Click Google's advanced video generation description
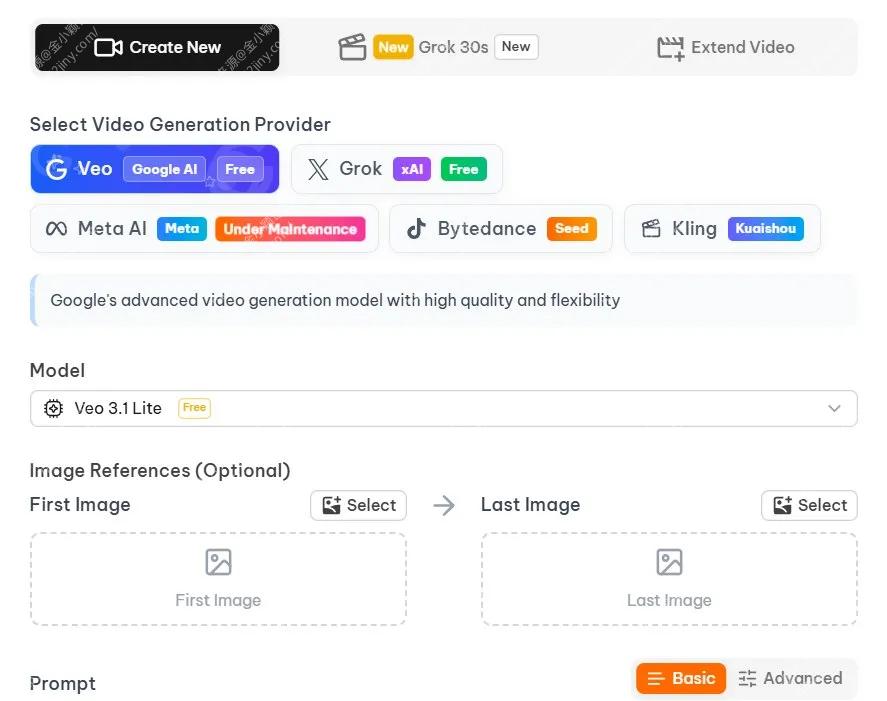 pos(335,300)
